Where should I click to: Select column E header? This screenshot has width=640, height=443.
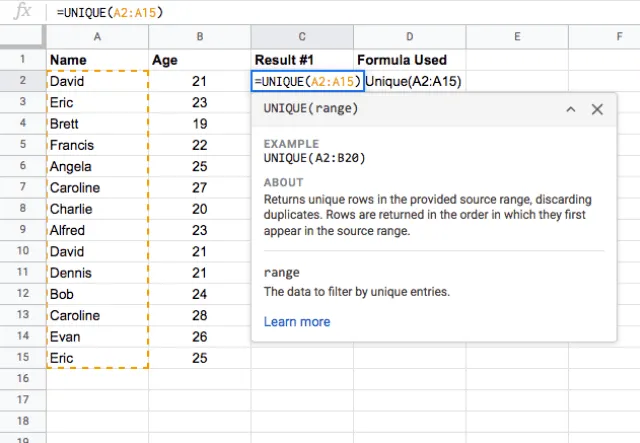click(517, 37)
